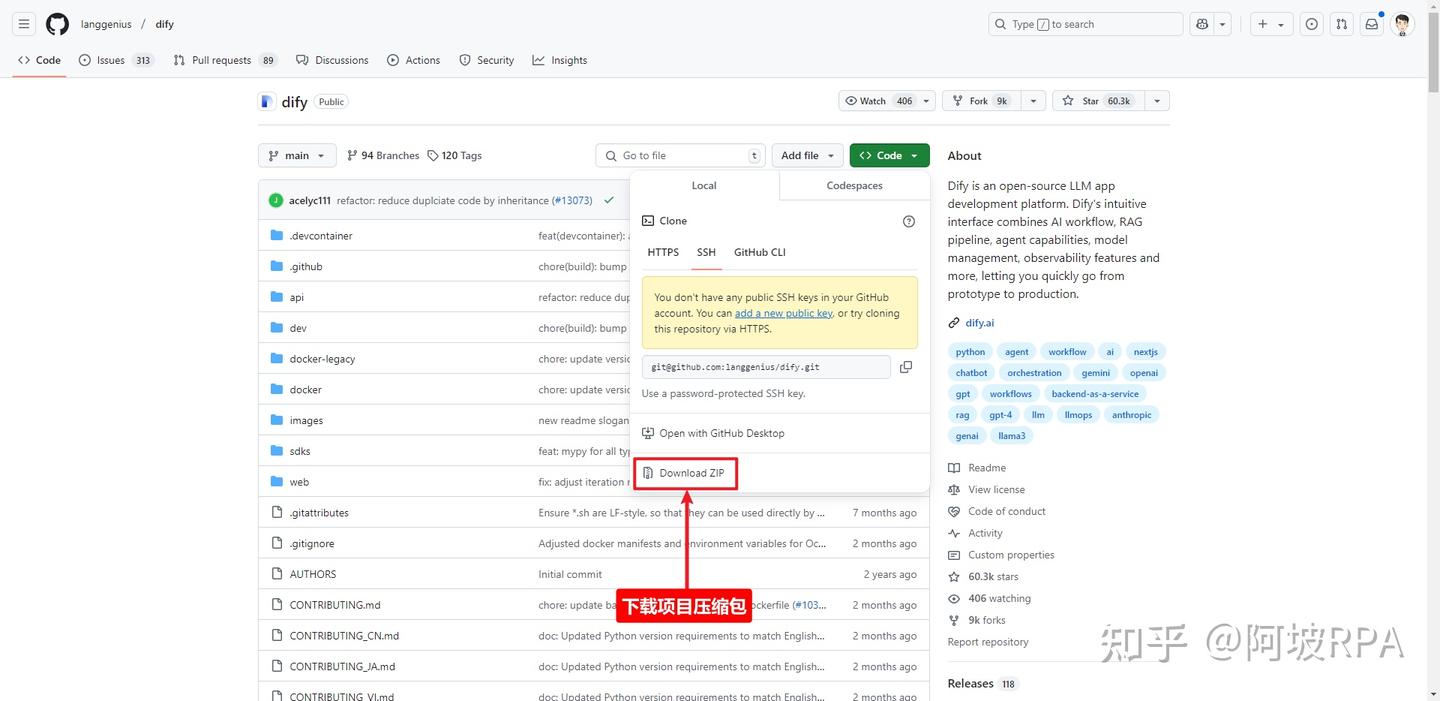Open the docker-legacy folder
This screenshot has width=1440, height=701.
tap(322, 359)
